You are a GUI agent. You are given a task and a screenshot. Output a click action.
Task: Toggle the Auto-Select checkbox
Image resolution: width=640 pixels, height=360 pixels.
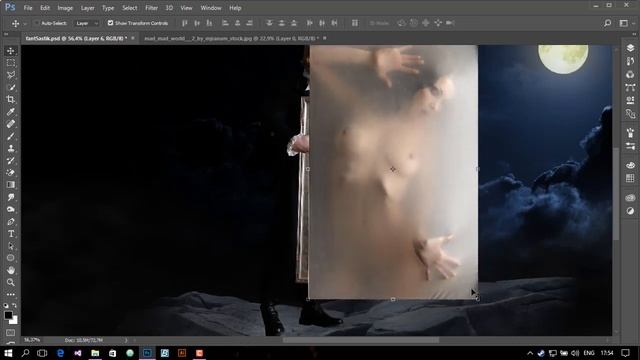pyautogui.click(x=37, y=23)
